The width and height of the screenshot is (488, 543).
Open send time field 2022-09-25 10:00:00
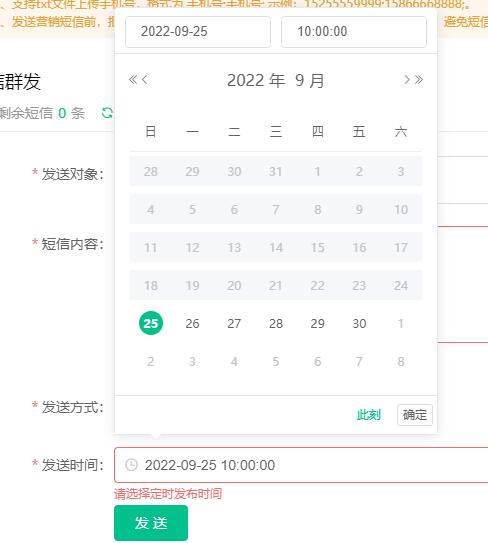pos(301,465)
